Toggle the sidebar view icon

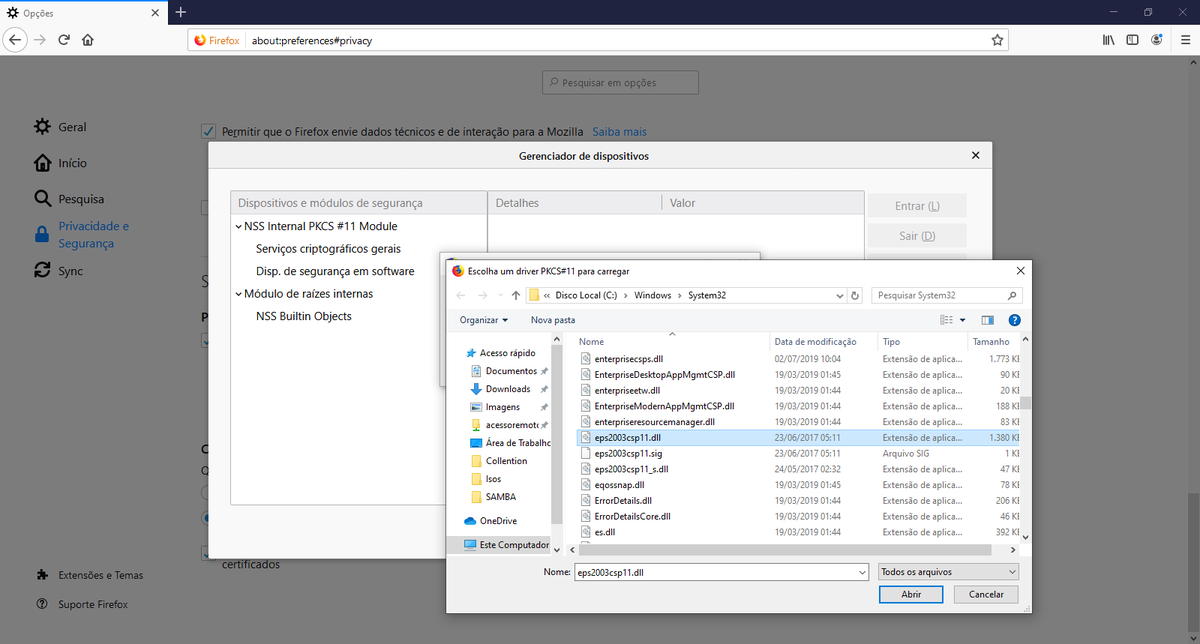[x=1132, y=40]
